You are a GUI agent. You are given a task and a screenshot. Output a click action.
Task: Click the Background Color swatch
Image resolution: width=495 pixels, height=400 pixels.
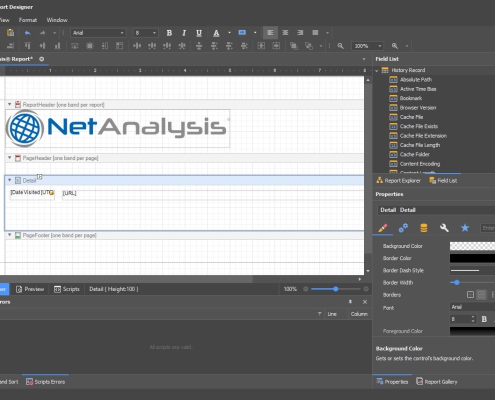pos(472,246)
